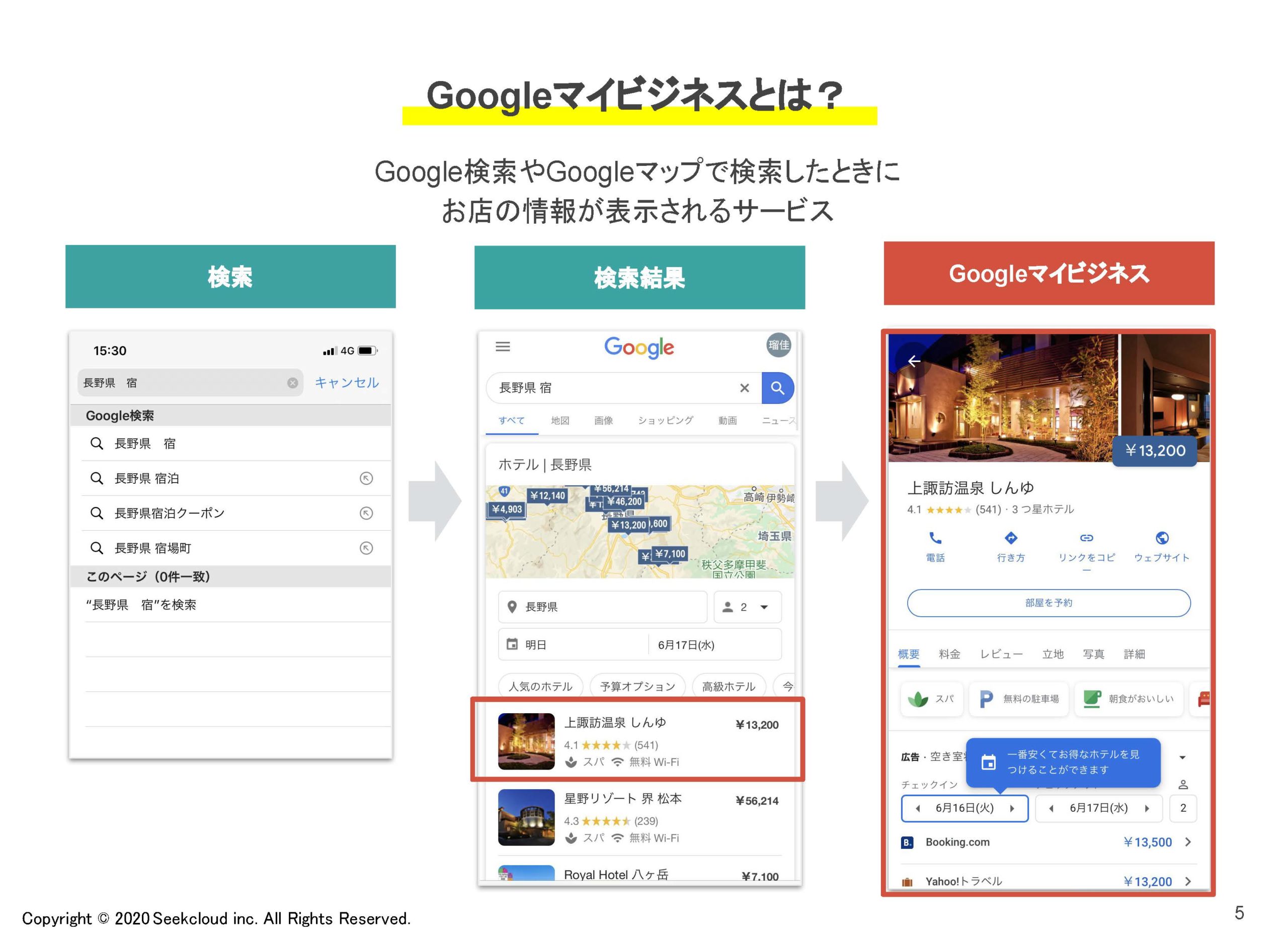Select the 長野県 宿 first suggestion row
The width and height of the screenshot is (1288, 945).
(x=237, y=444)
